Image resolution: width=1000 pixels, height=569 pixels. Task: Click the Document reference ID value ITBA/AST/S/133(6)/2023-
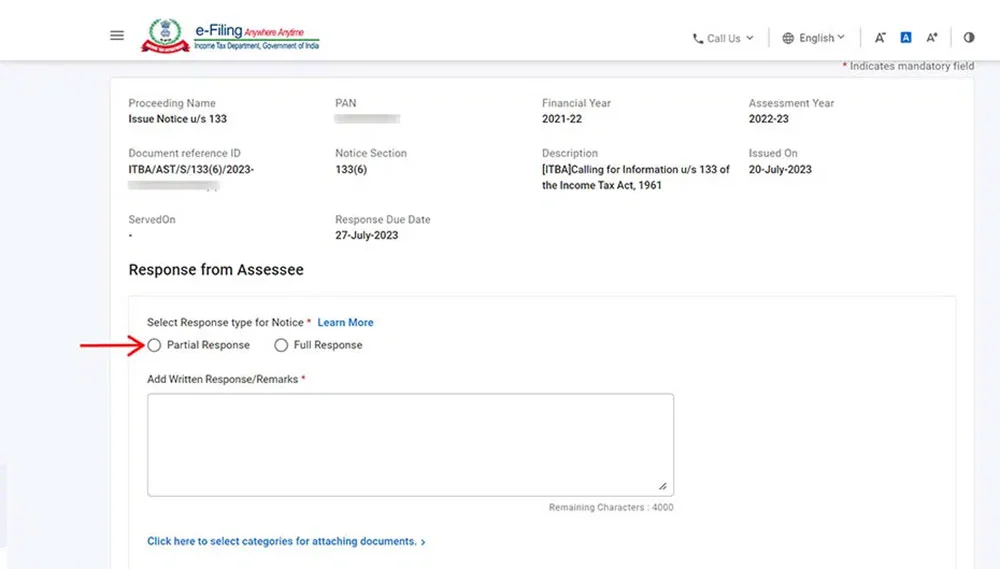tap(191, 170)
